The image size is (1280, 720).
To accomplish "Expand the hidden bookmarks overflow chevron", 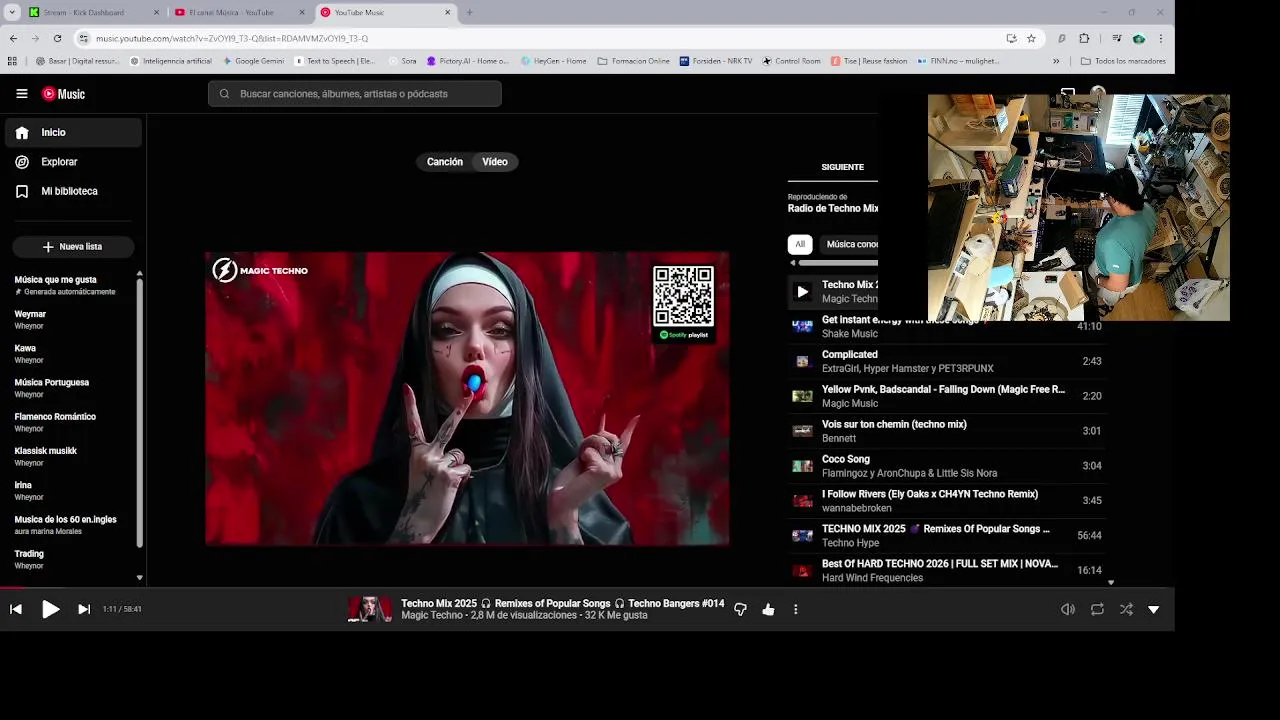I will click(x=1056, y=61).
